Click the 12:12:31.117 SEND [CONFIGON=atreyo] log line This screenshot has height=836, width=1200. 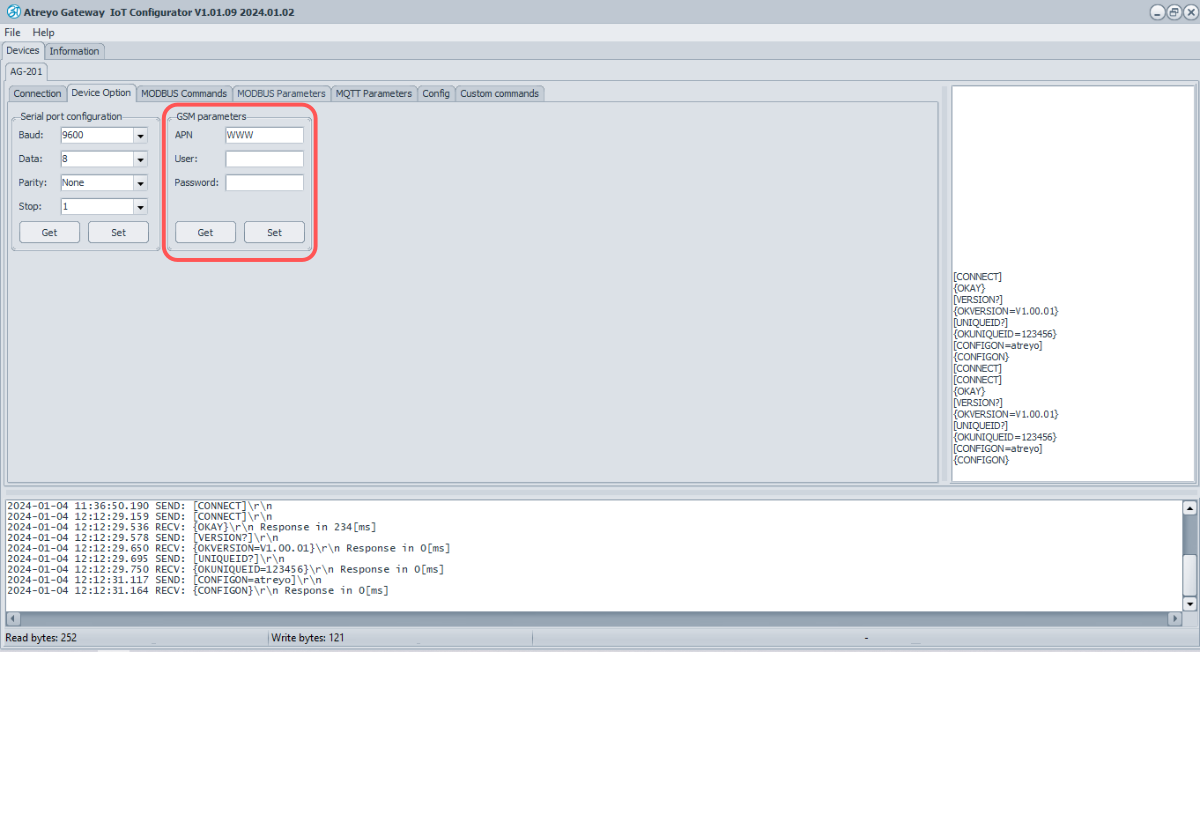click(x=164, y=580)
